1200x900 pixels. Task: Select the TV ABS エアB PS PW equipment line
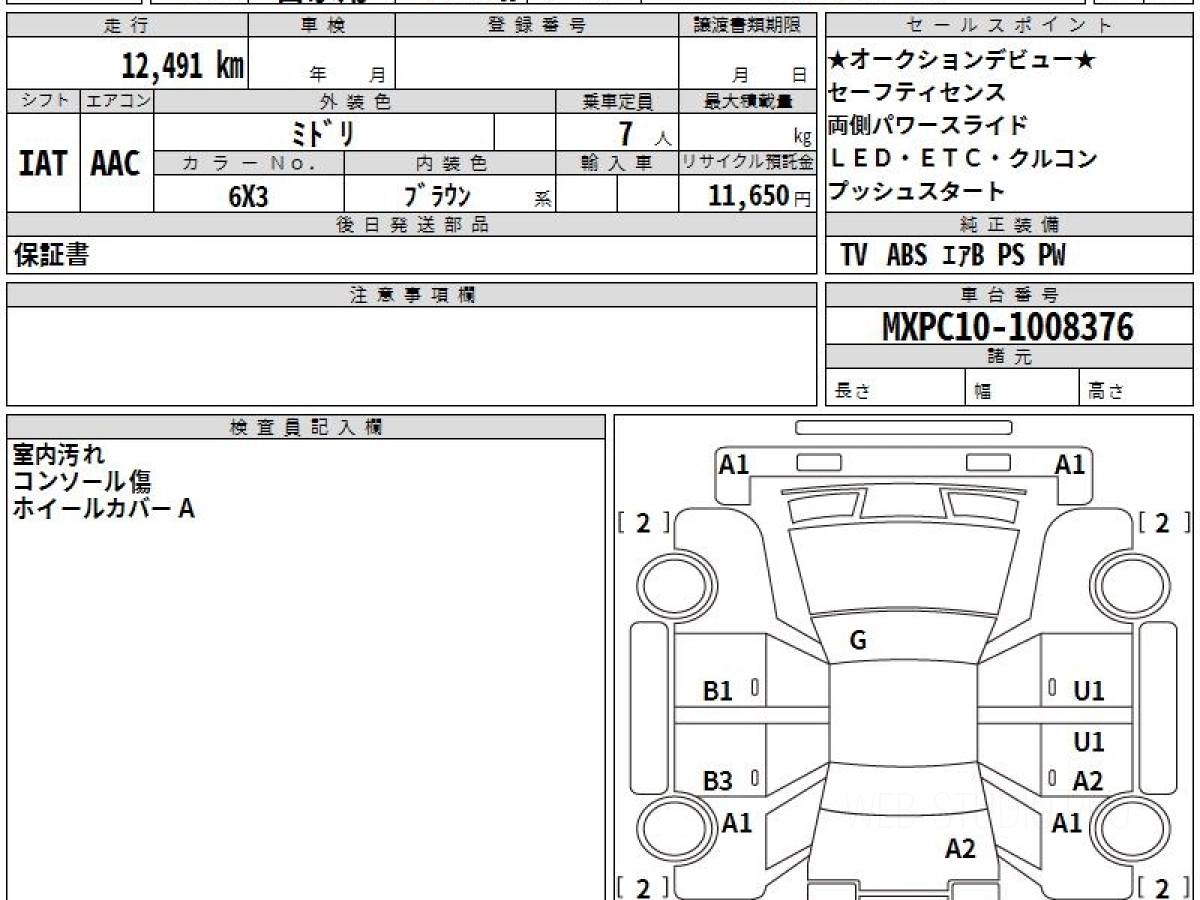click(x=953, y=255)
